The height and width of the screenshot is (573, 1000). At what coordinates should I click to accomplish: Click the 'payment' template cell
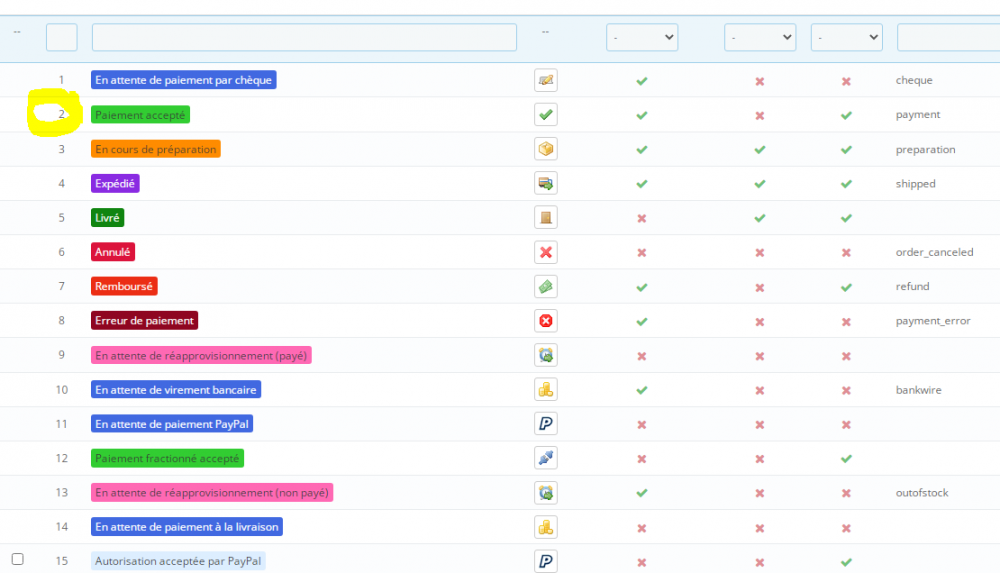click(918, 115)
